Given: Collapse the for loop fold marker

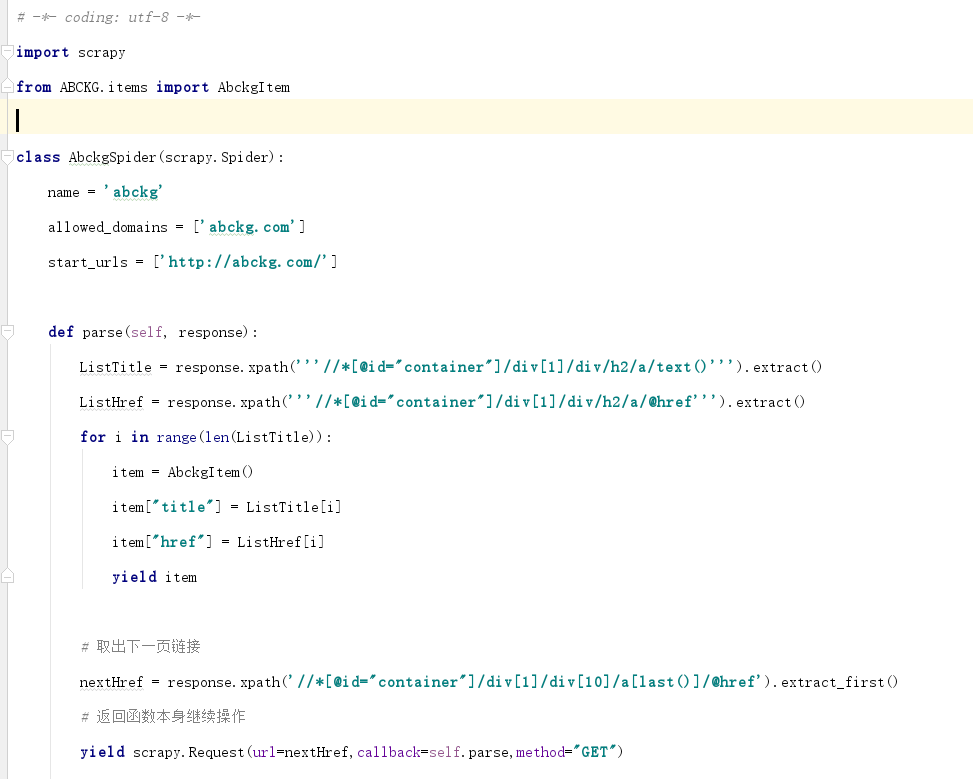Looking at the screenshot, I should tap(7, 437).
